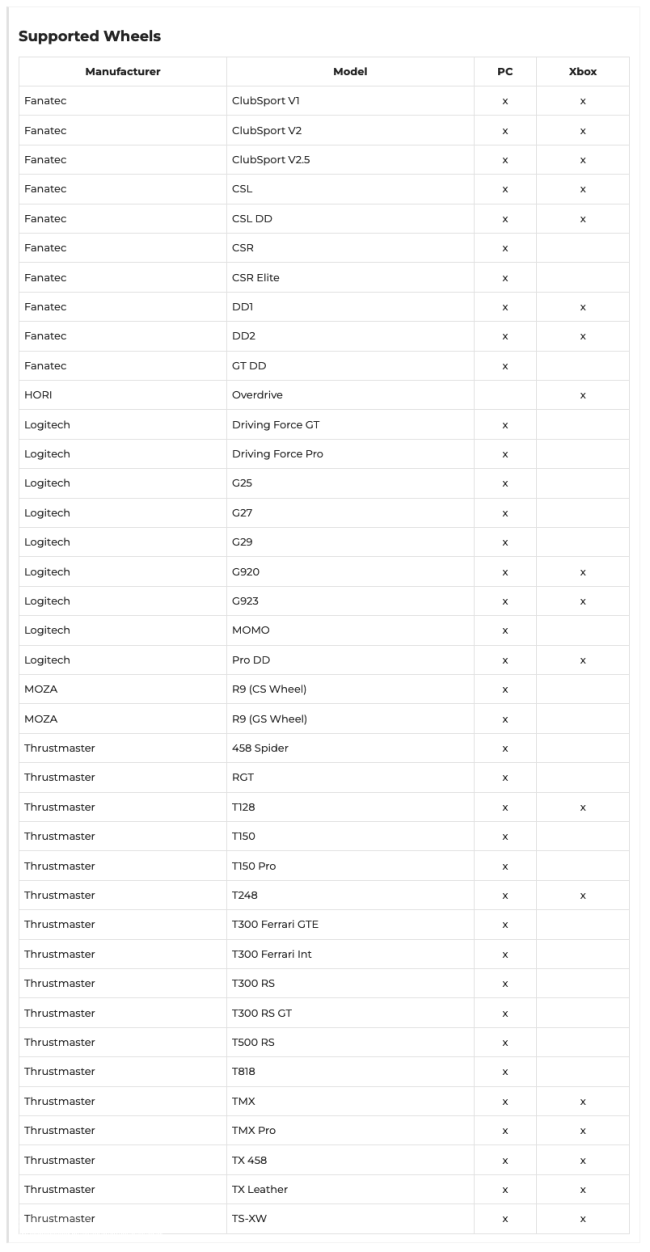This screenshot has width=650, height=1252.
Task: Click the Xbox x mark for Overdrive
Action: [x=582, y=396]
